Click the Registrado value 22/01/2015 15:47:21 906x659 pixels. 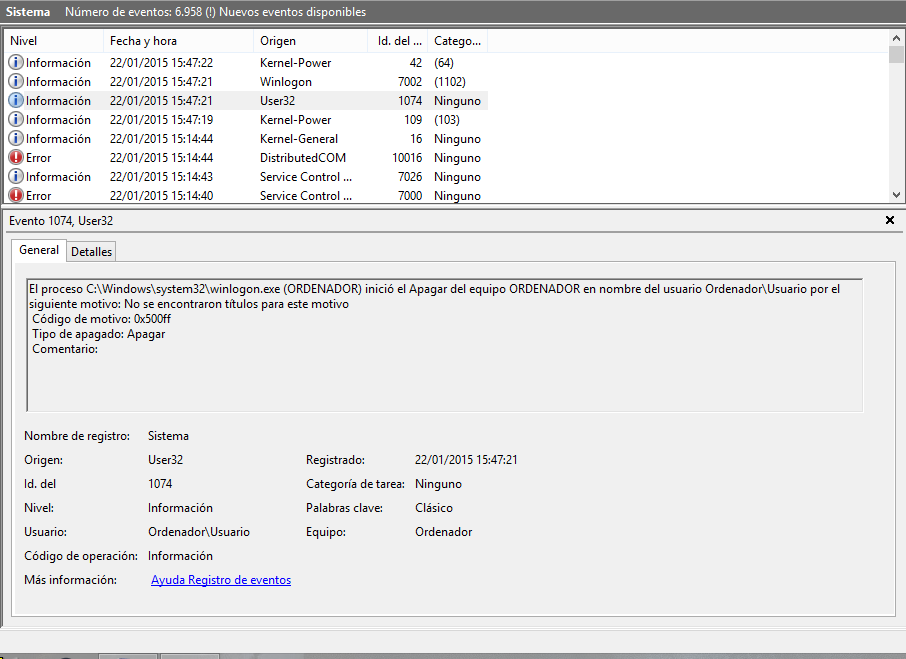pos(466,460)
